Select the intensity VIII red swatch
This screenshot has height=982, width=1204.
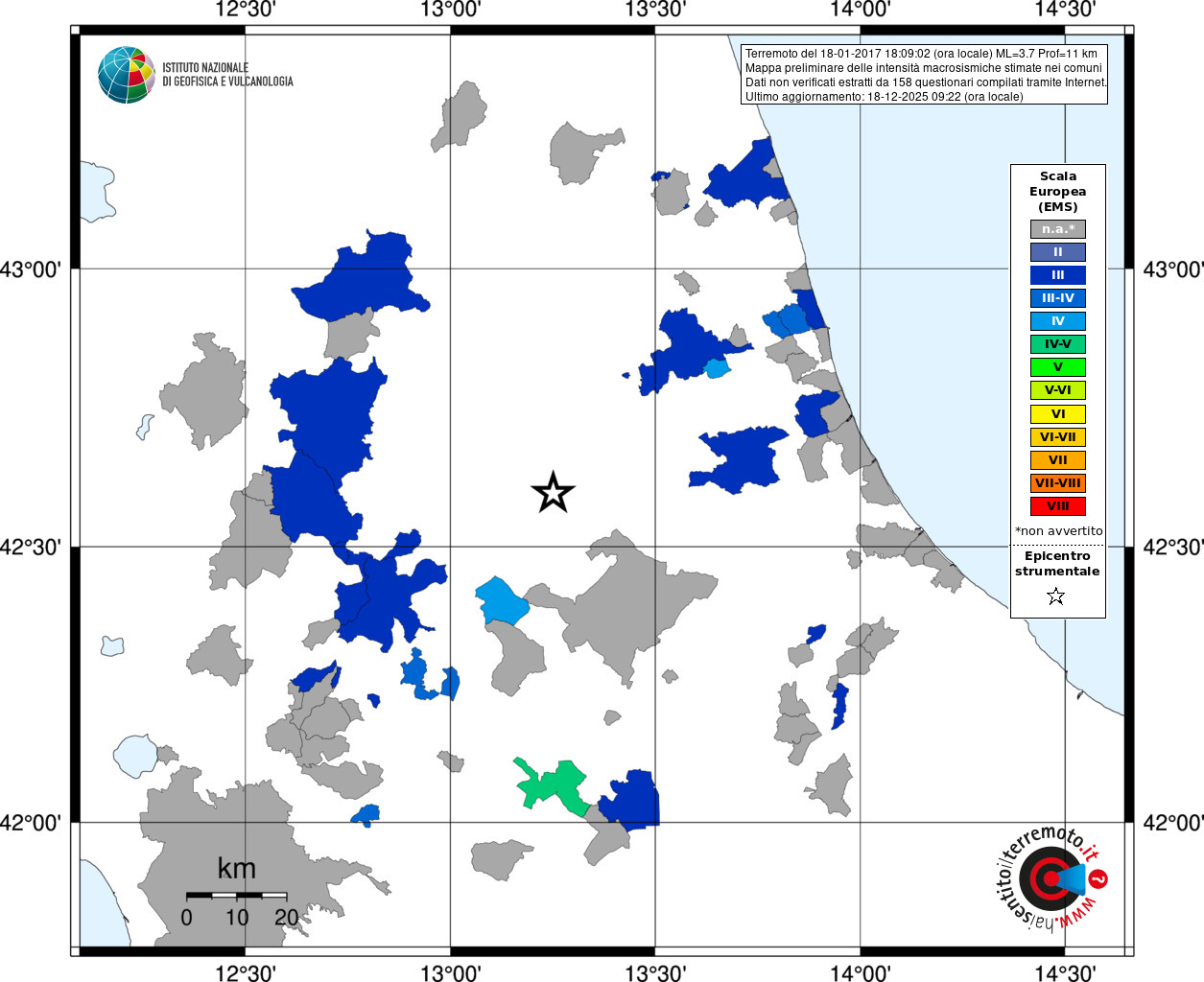pos(1058,506)
